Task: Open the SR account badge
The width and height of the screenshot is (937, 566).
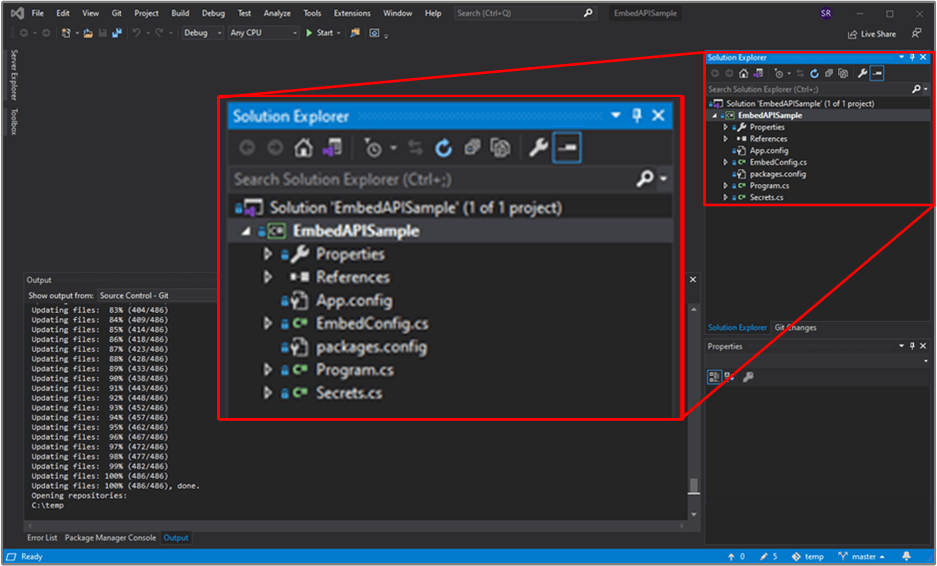Action: [x=826, y=13]
